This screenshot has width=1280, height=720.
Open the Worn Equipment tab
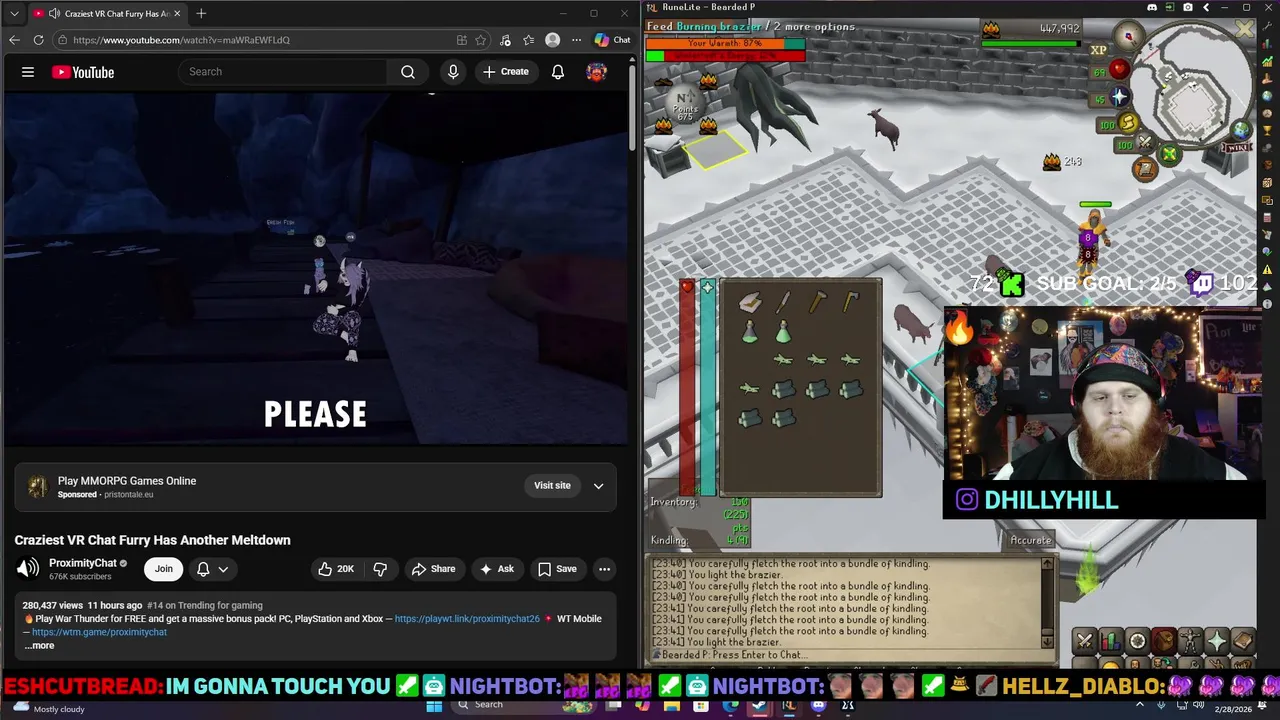pos(1190,641)
